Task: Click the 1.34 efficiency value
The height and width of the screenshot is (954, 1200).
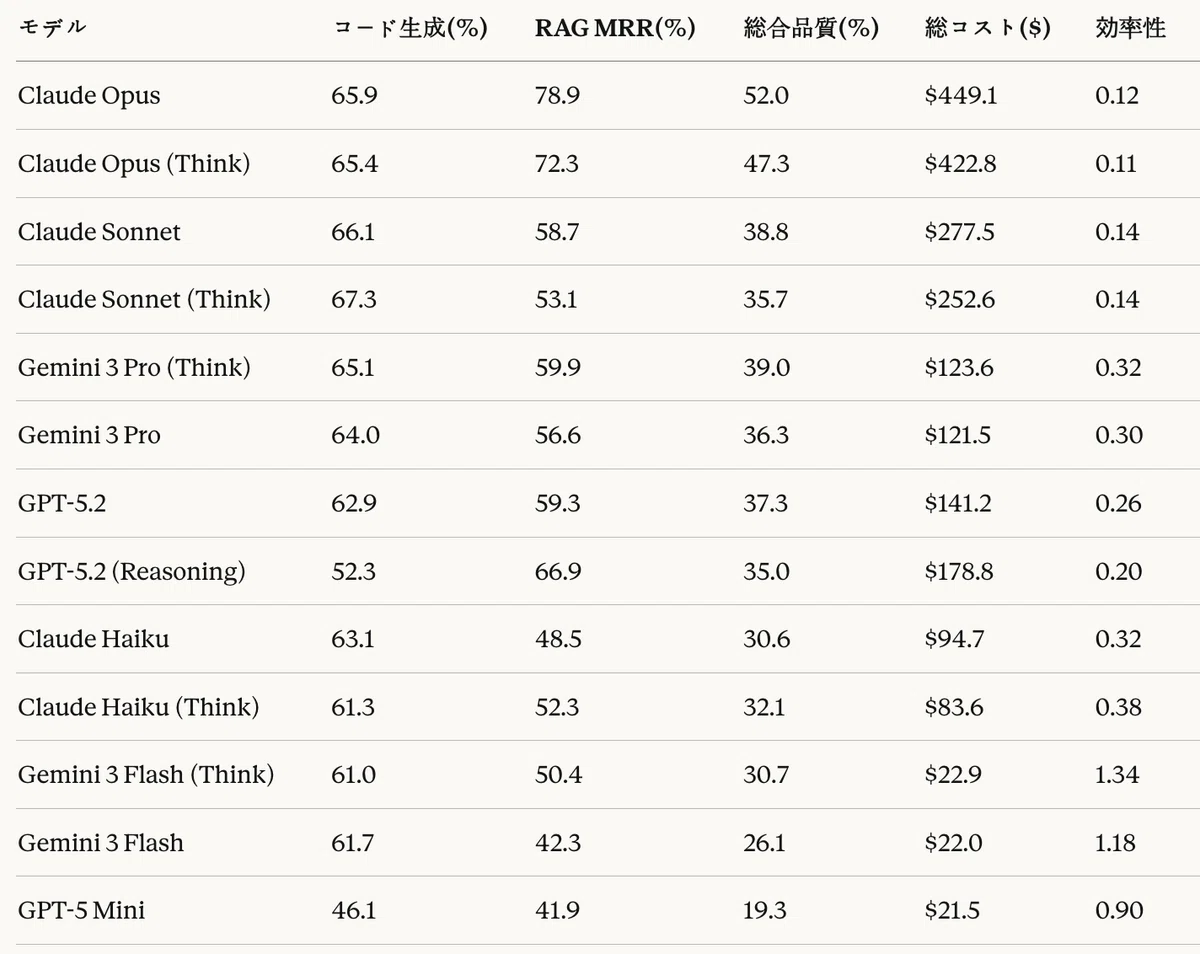Action: [1117, 775]
